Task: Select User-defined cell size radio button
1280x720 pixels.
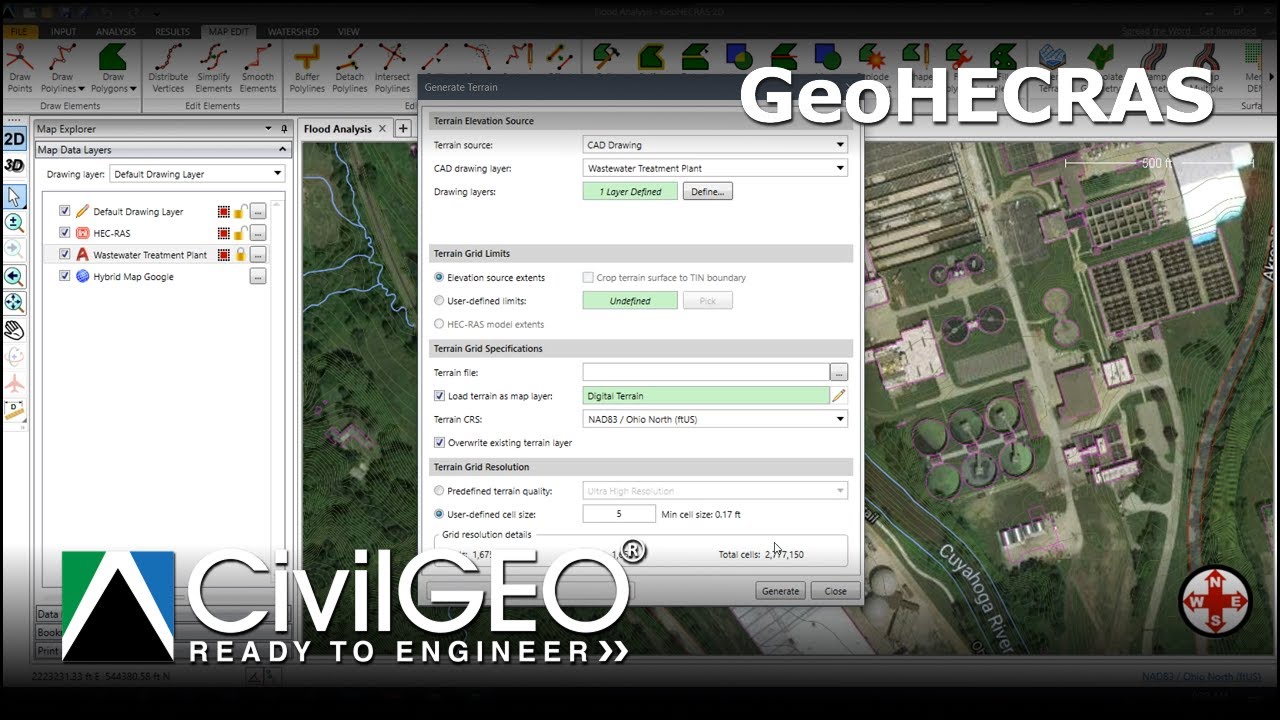Action: pyautogui.click(x=439, y=514)
